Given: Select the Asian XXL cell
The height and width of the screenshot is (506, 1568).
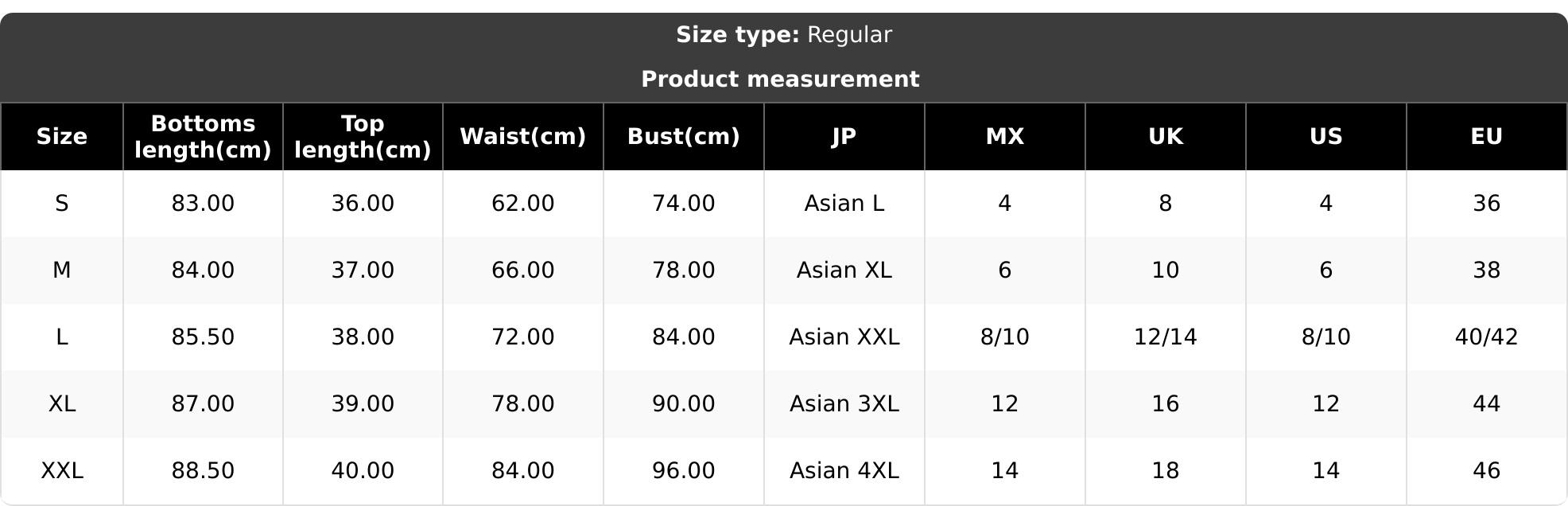Looking at the screenshot, I should (x=844, y=337).
